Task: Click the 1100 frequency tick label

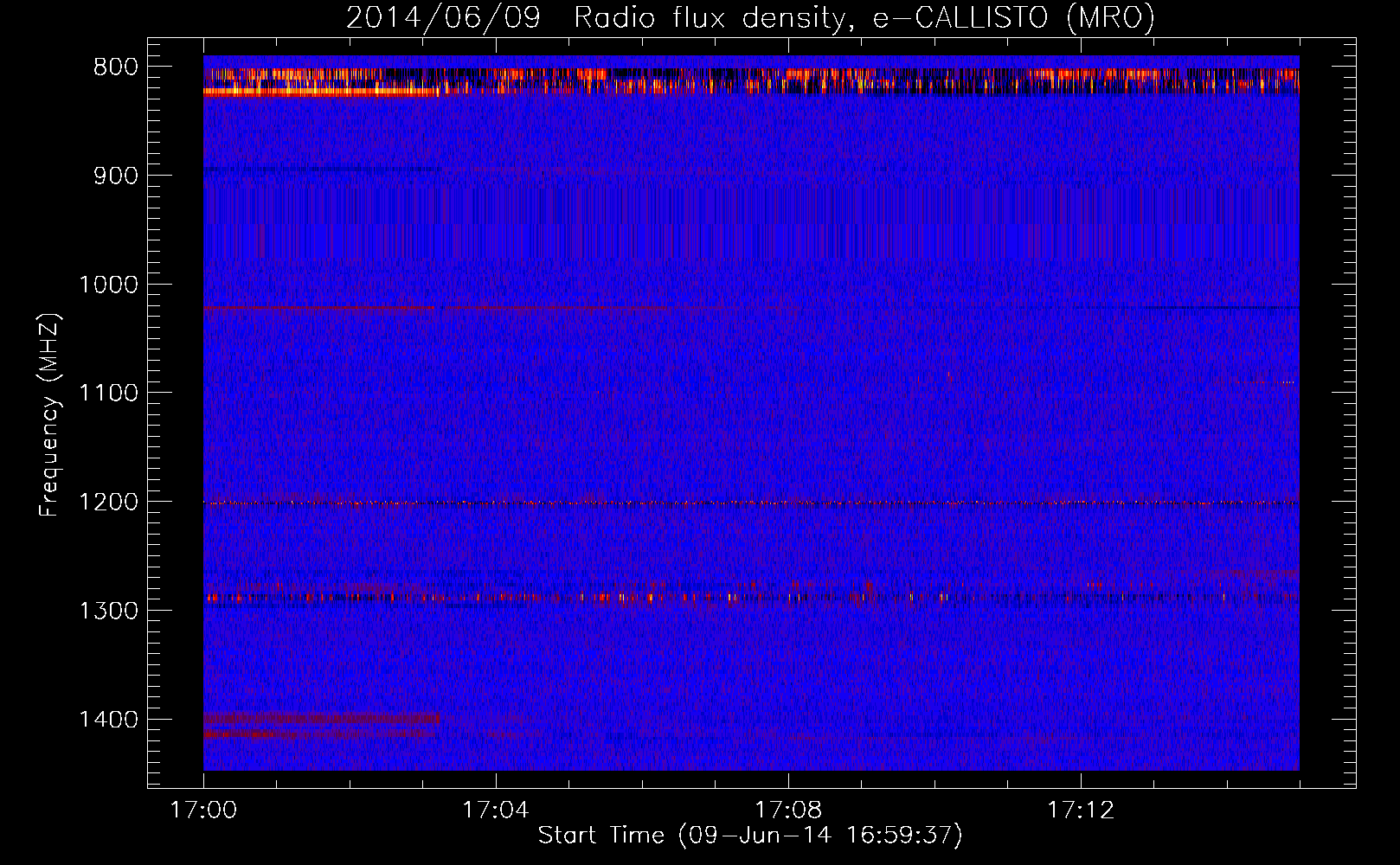Action: pos(108,394)
